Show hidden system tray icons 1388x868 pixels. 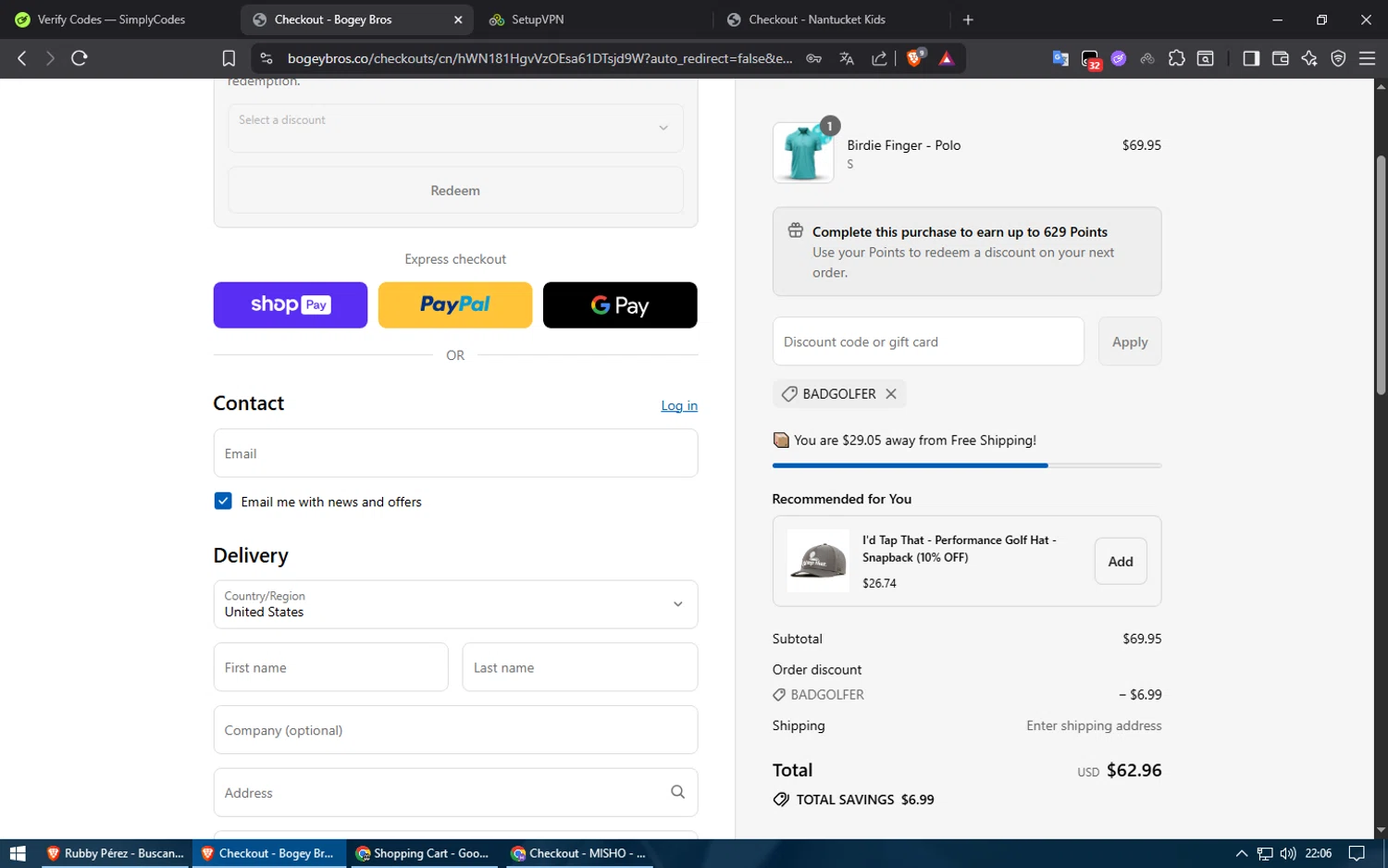click(x=1242, y=853)
